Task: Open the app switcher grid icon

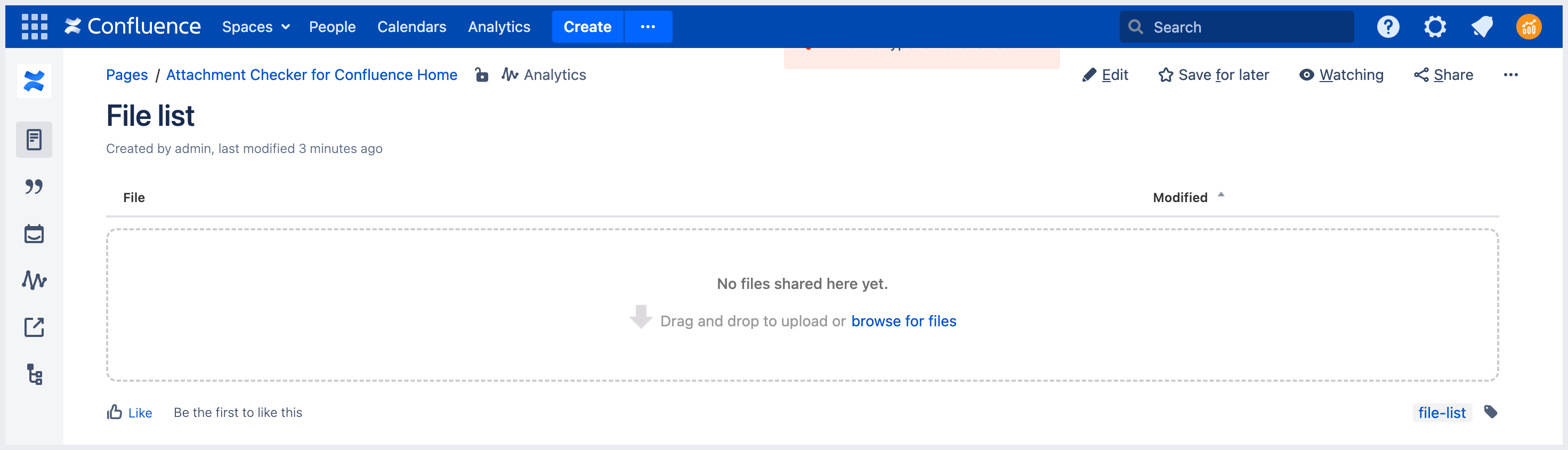Action: 34,27
